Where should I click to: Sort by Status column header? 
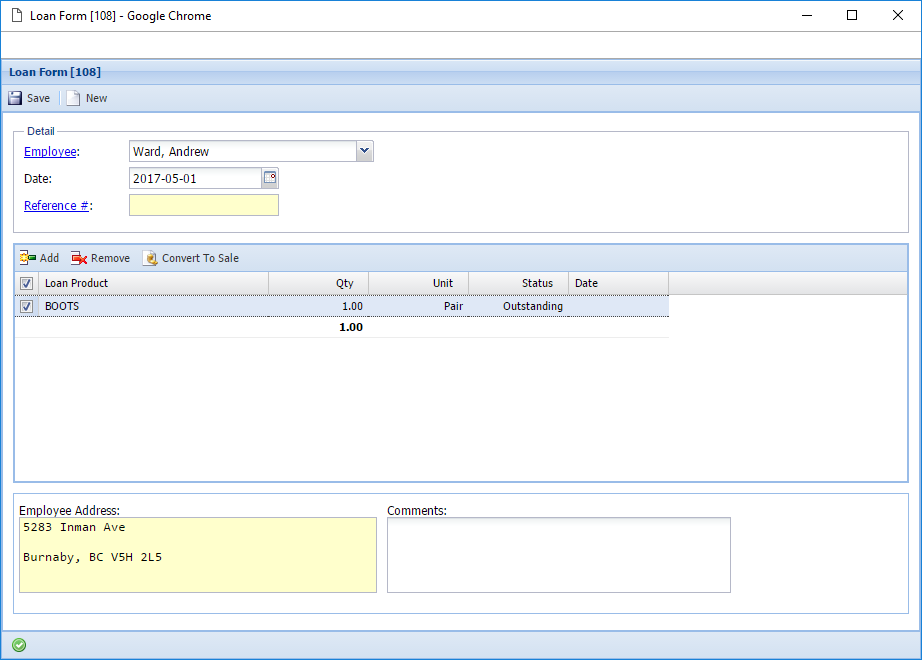click(518, 283)
